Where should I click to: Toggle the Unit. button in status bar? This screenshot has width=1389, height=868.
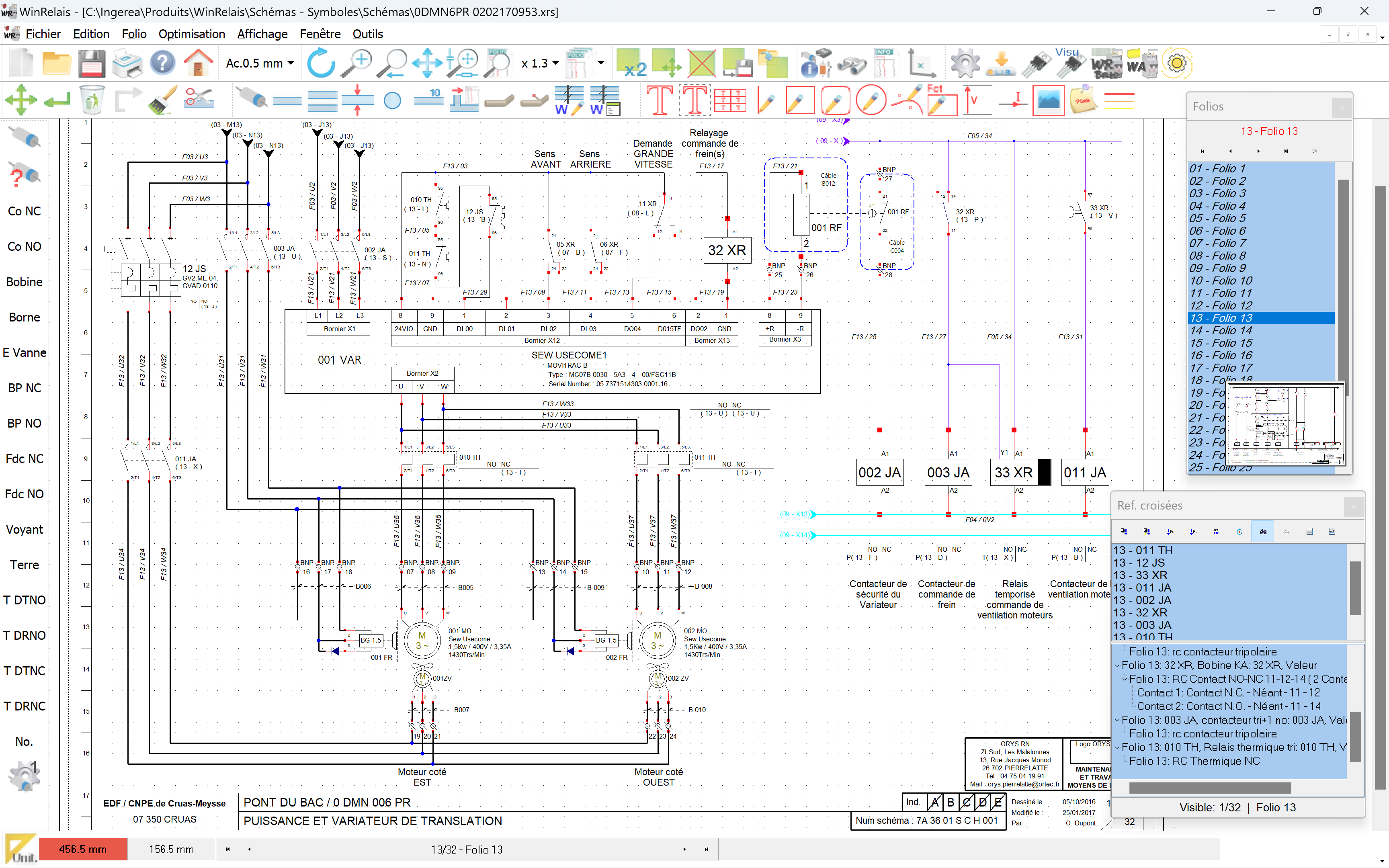(x=22, y=850)
